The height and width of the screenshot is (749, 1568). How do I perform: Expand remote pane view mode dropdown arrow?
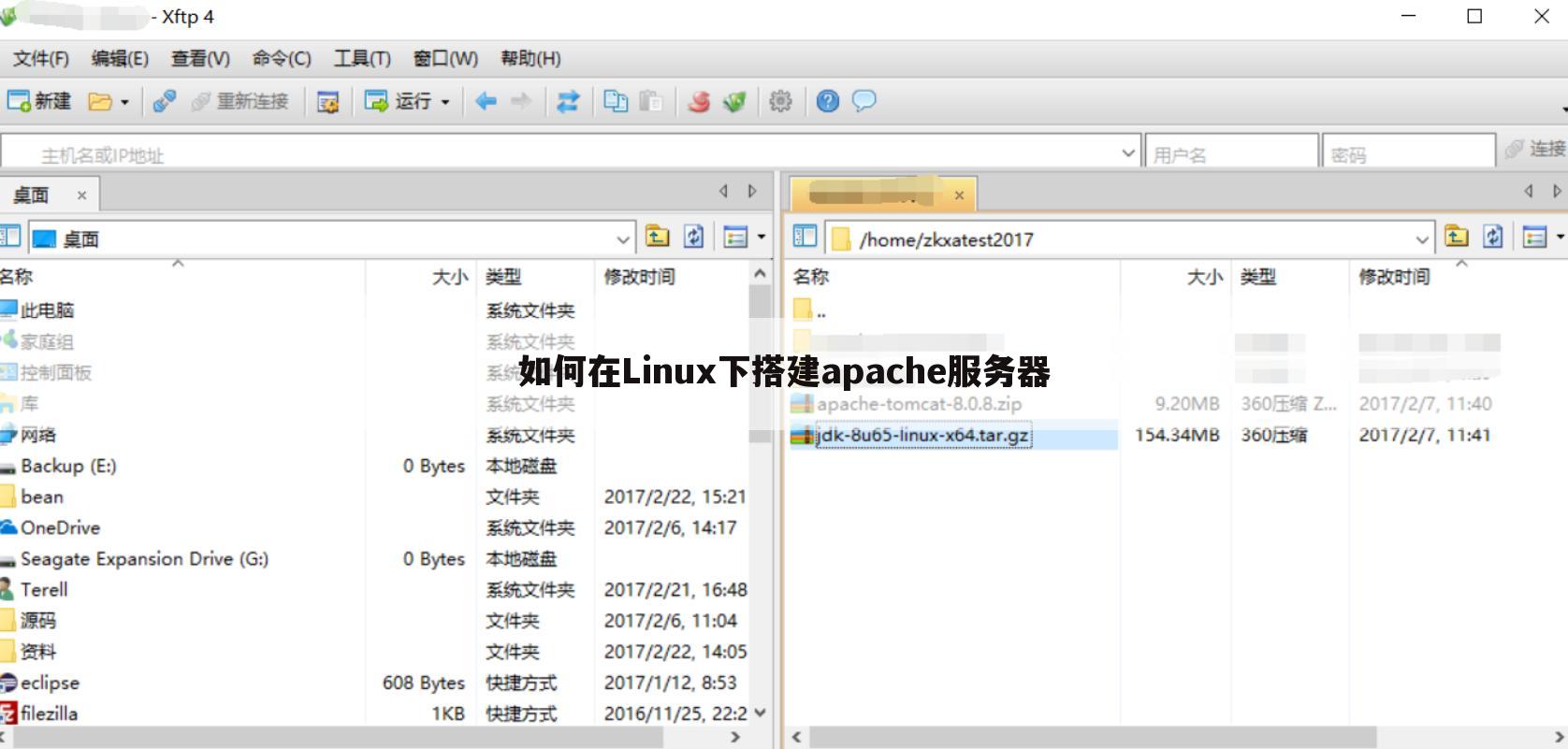click(1560, 238)
